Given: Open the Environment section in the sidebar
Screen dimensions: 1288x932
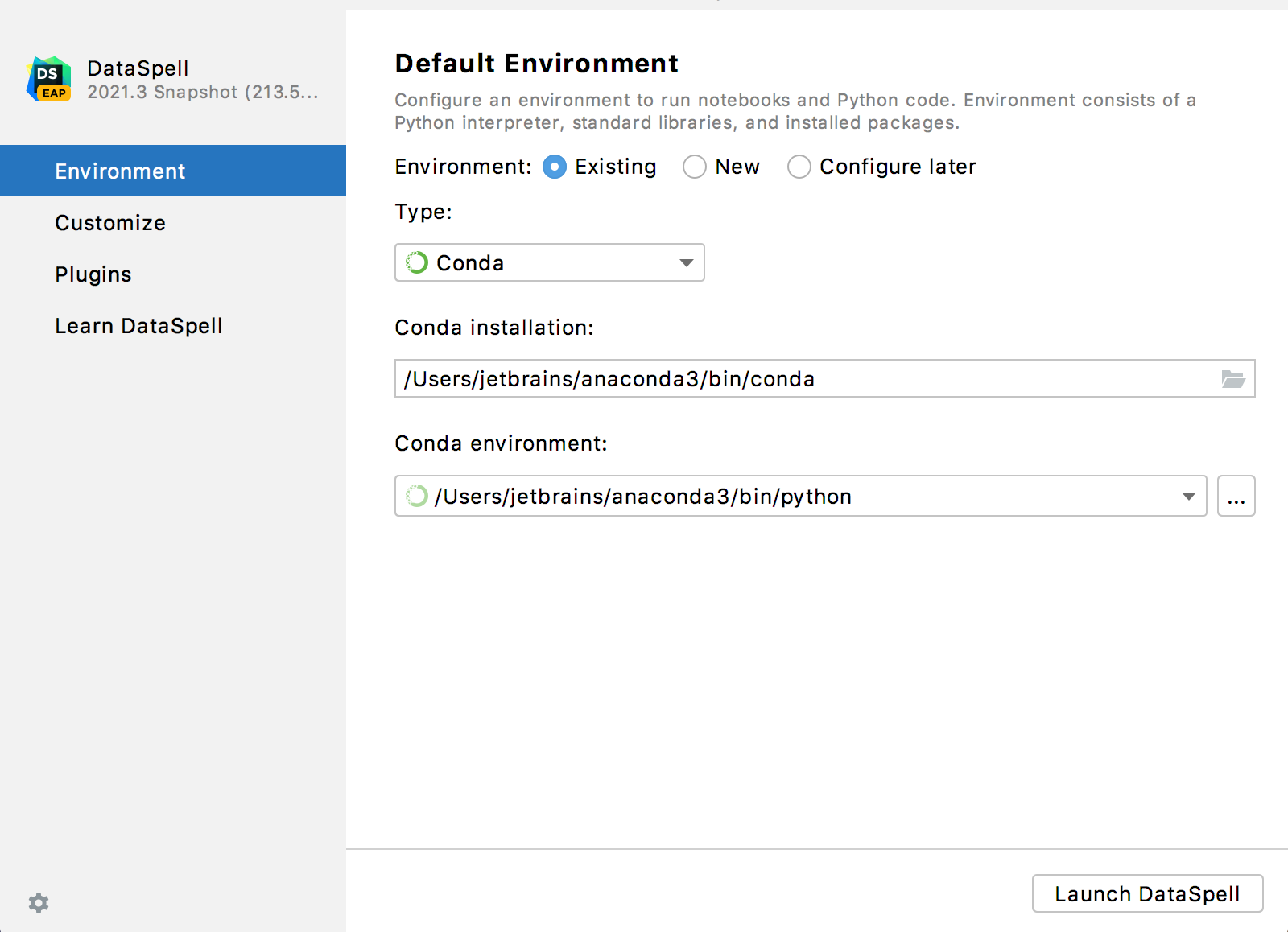Looking at the screenshot, I should click(x=173, y=171).
